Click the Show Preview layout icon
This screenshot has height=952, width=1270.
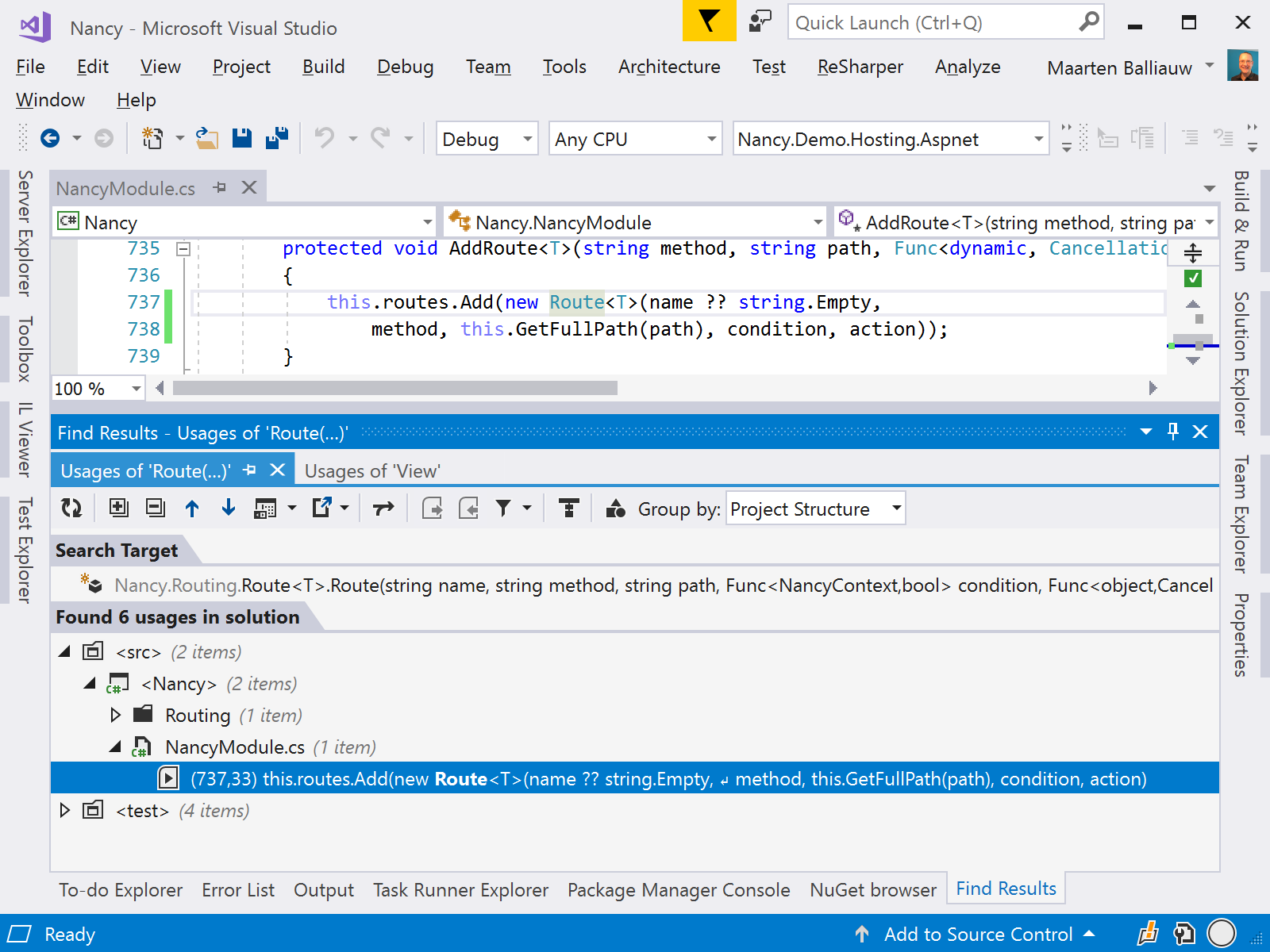tap(265, 508)
